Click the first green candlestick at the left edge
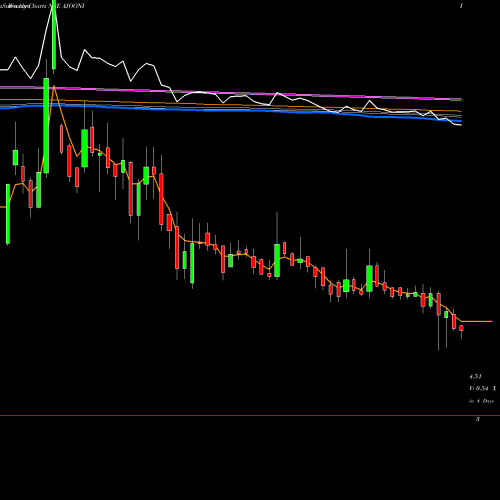 click(8, 214)
